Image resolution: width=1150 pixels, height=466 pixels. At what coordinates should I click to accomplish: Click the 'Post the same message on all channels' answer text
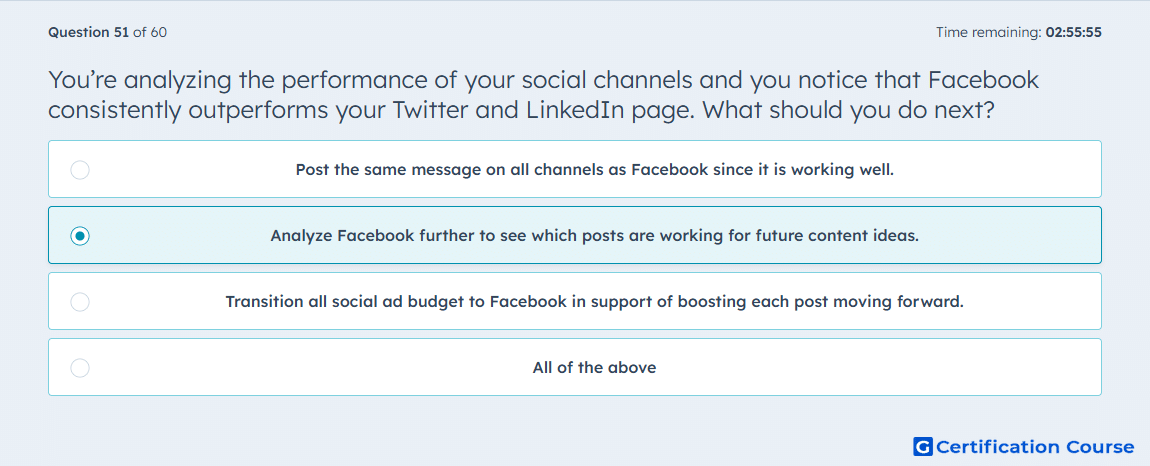point(595,170)
